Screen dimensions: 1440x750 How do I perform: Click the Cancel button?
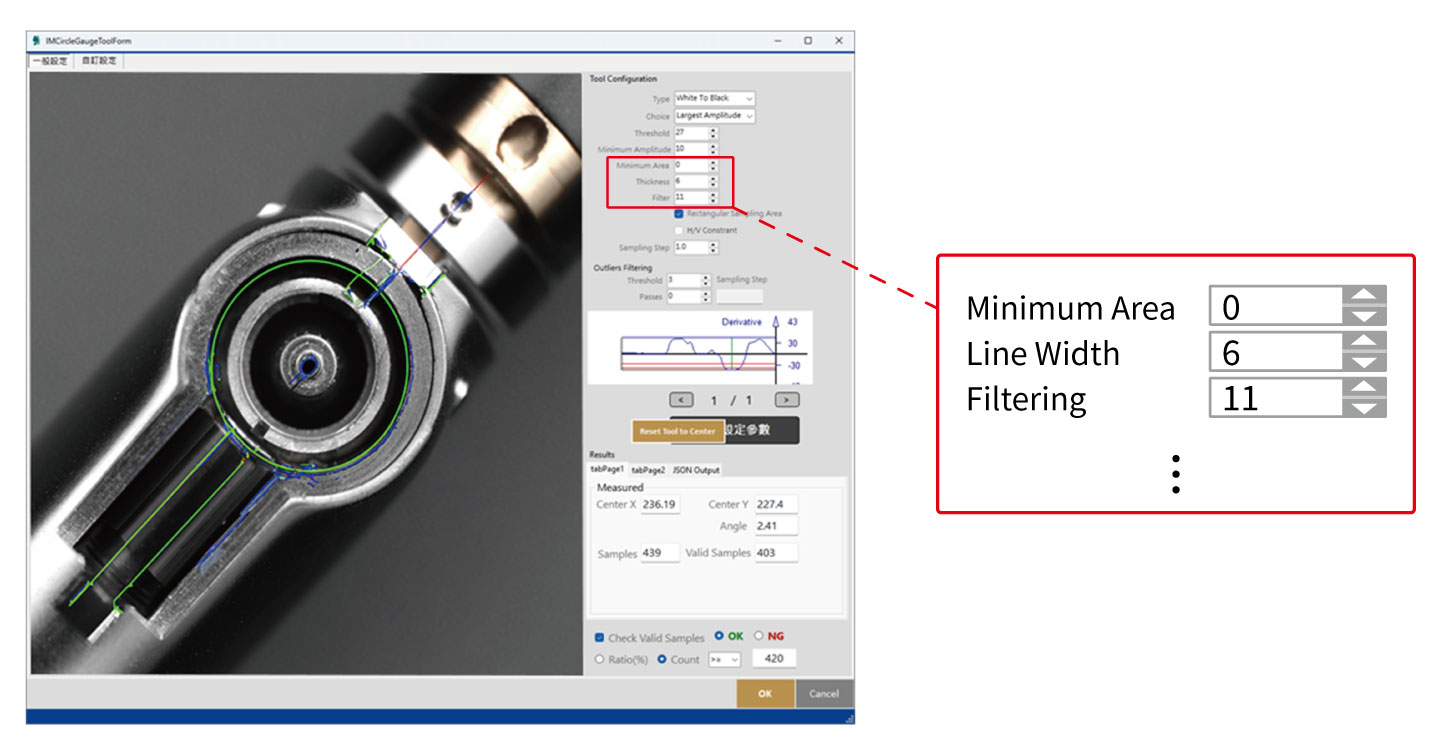coord(824,694)
